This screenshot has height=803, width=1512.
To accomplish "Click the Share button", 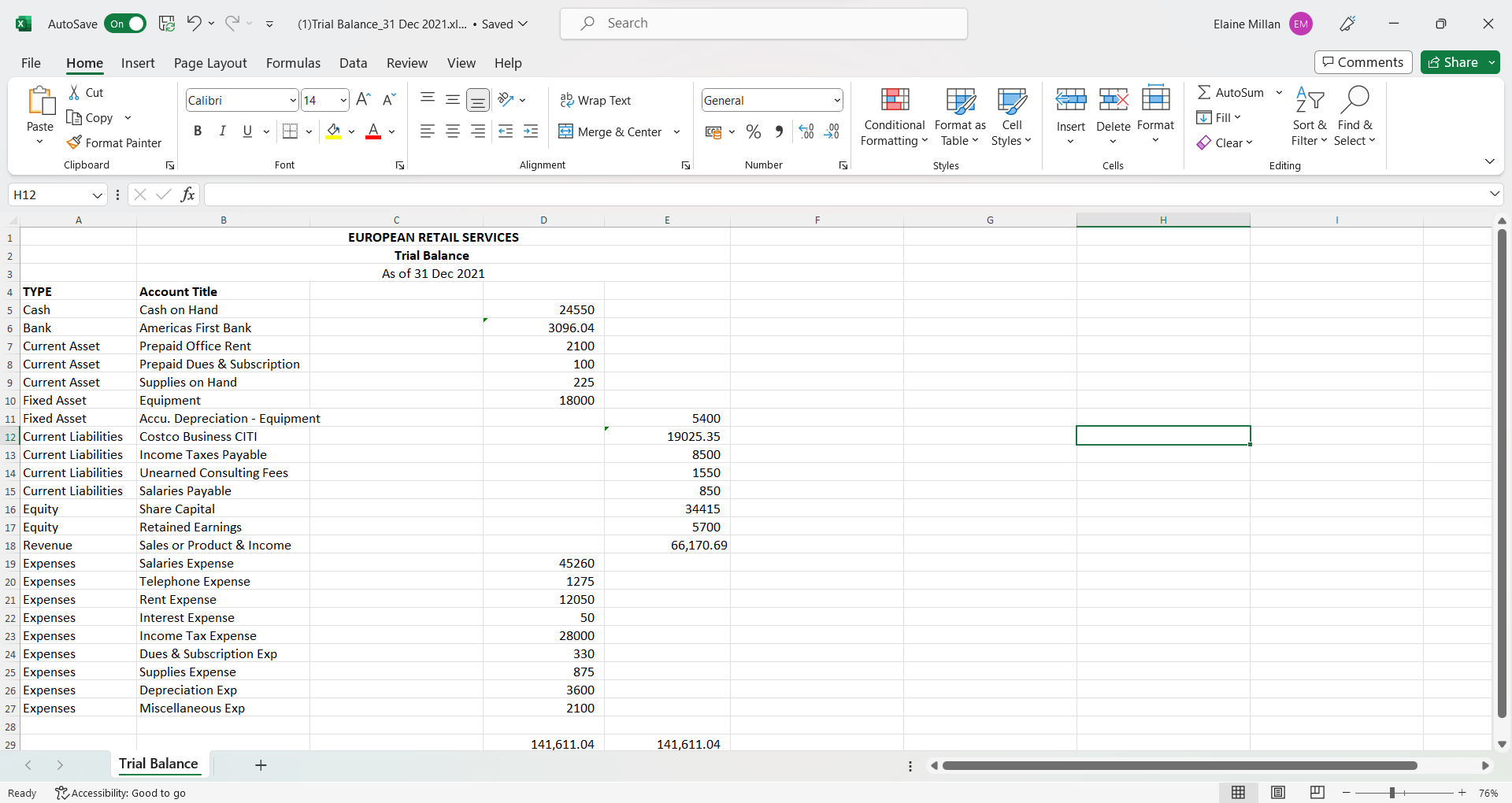I will pos(1453,62).
